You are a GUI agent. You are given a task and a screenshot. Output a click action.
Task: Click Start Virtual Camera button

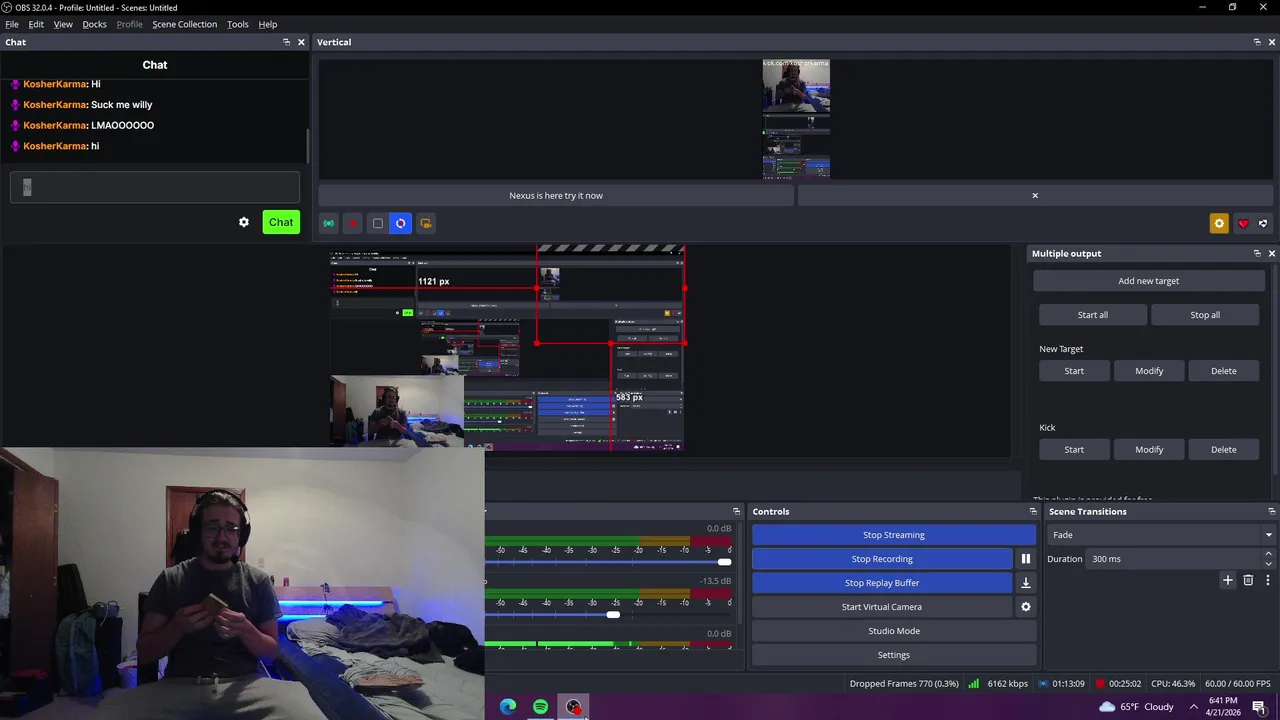pyautogui.click(x=882, y=607)
